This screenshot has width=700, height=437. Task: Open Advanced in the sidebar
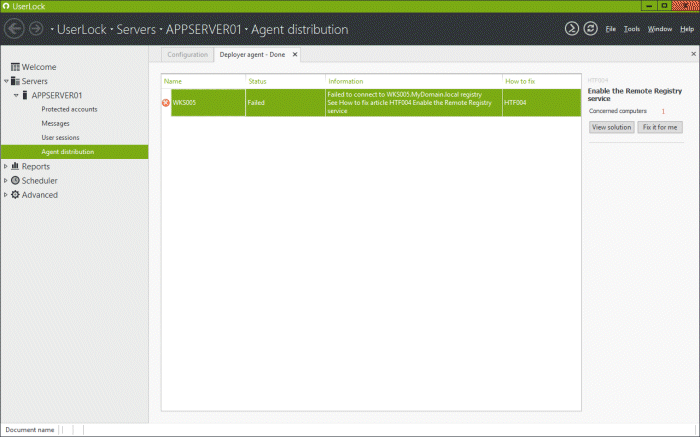39,195
